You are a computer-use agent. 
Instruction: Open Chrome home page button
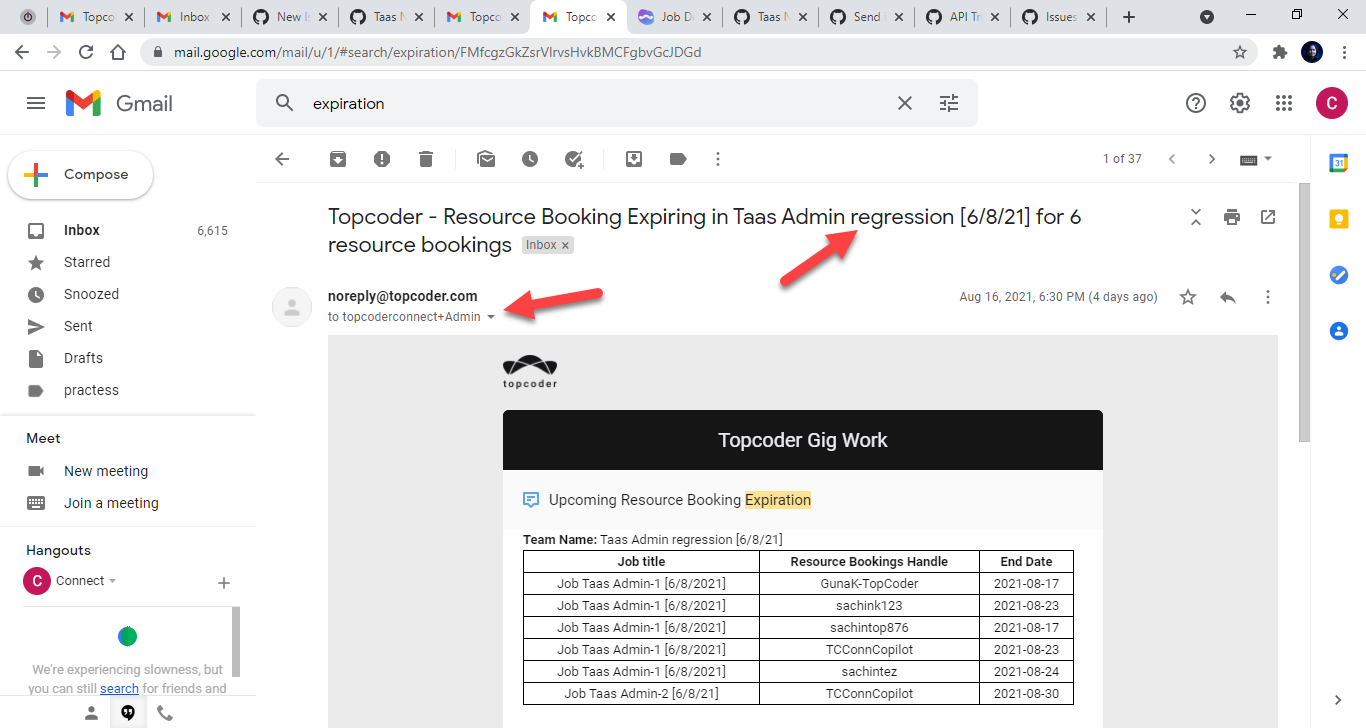[118, 52]
